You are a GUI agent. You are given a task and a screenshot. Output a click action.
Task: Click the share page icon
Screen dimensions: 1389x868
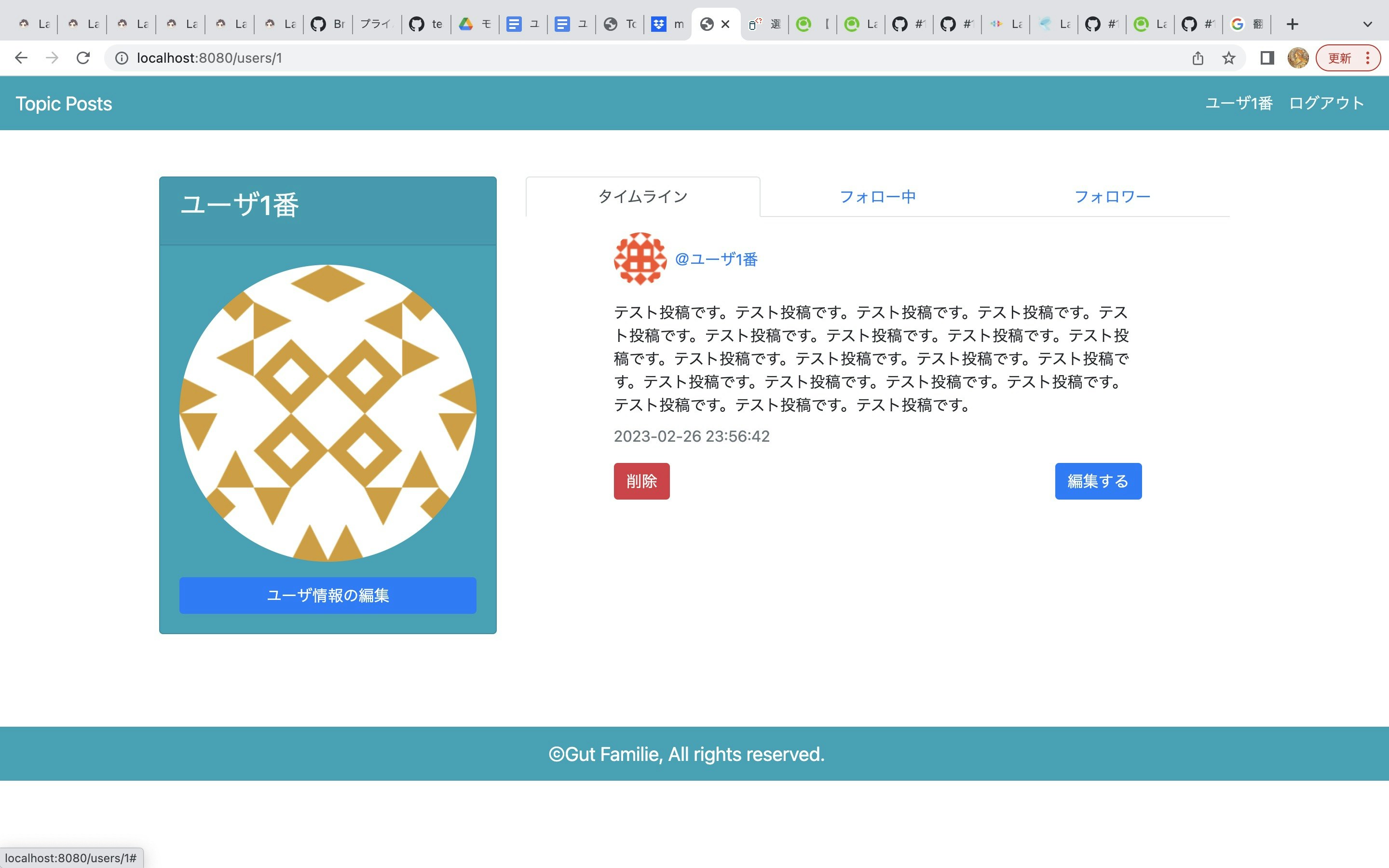(x=1198, y=58)
